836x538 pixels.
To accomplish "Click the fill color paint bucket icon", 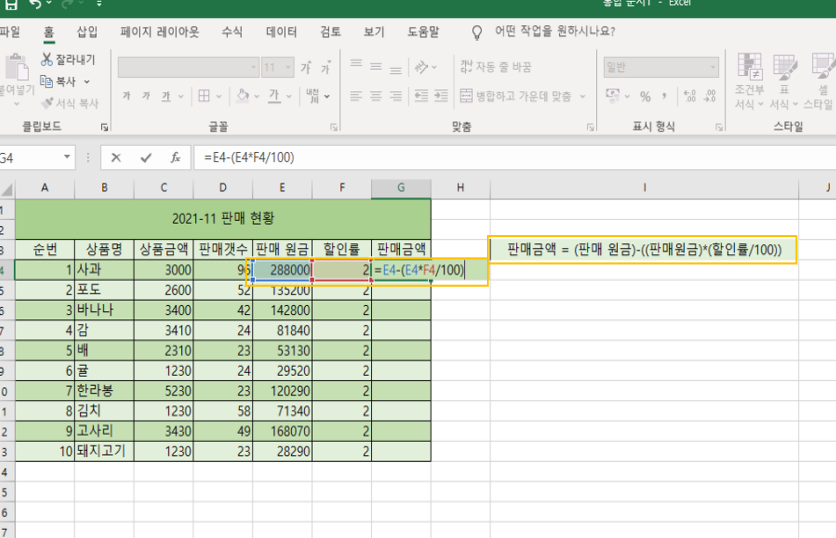I will click(x=243, y=96).
